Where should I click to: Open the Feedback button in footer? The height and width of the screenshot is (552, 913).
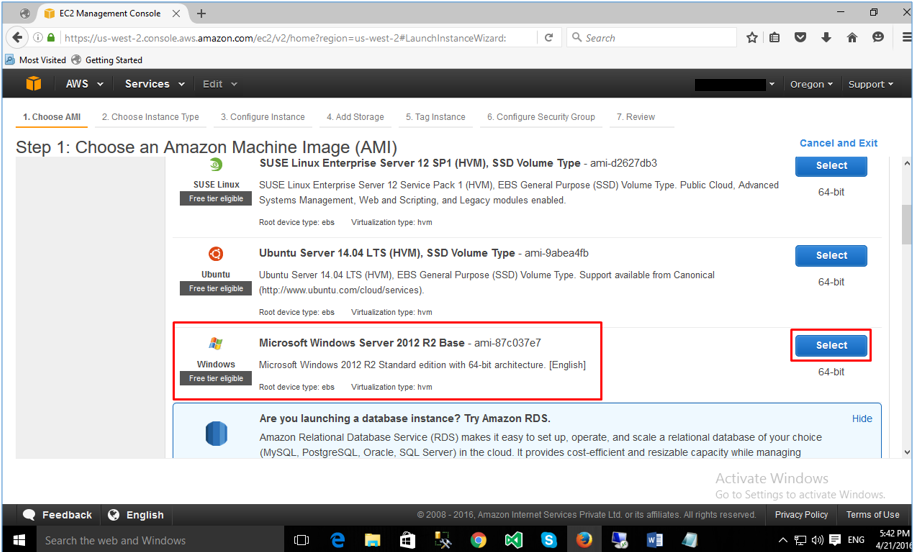[x=58, y=515]
